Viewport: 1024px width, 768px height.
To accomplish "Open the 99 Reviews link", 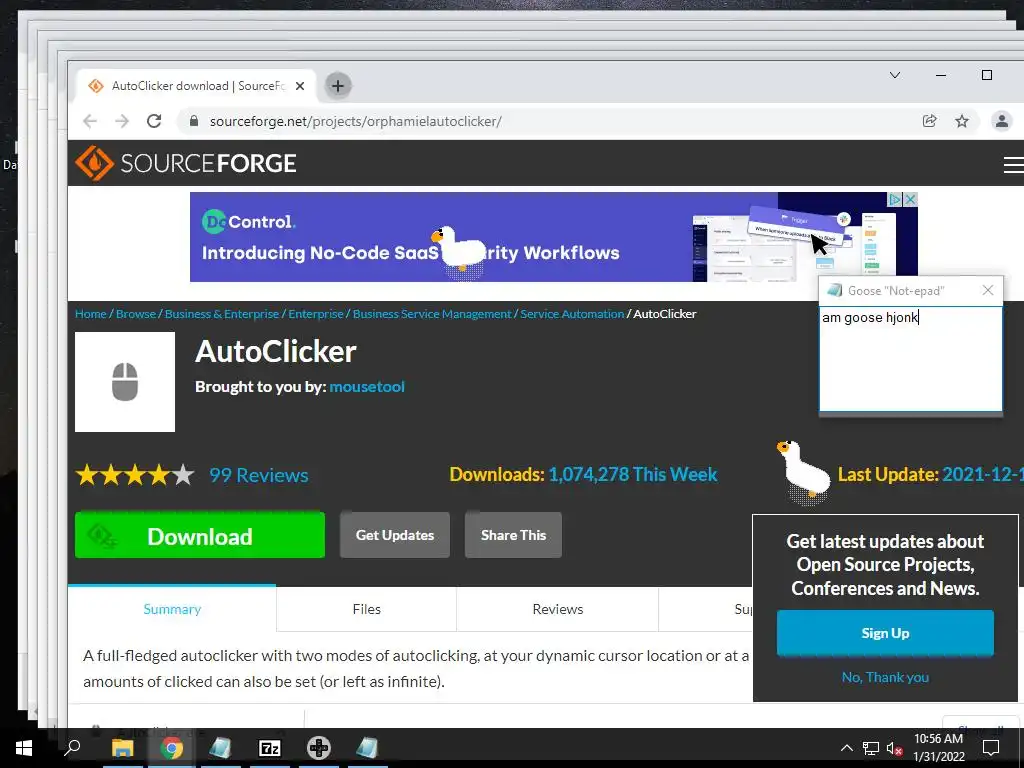I will pyautogui.click(x=259, y=475).
